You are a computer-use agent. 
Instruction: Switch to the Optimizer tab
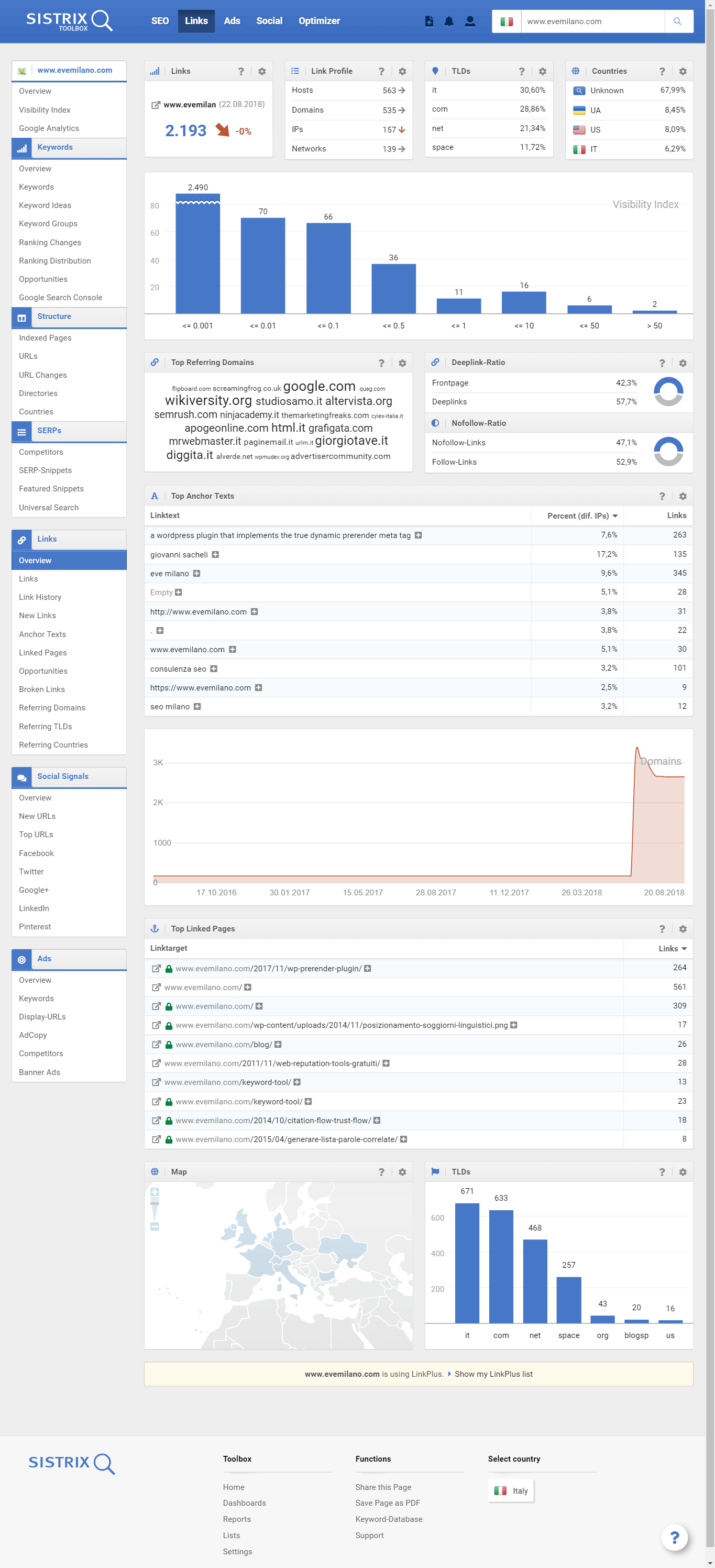tap(319, 21)
